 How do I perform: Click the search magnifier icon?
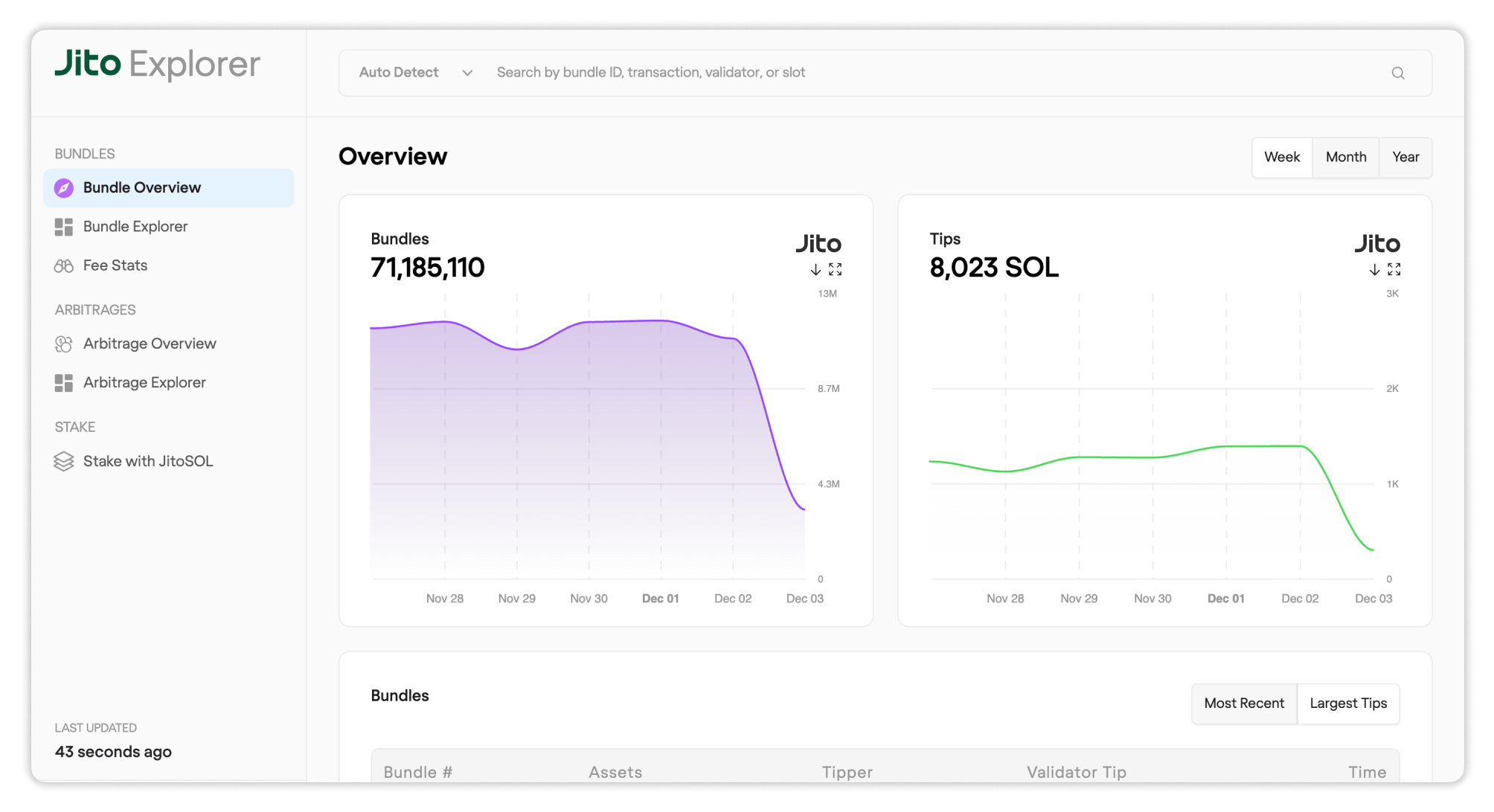pos(1397,73)
